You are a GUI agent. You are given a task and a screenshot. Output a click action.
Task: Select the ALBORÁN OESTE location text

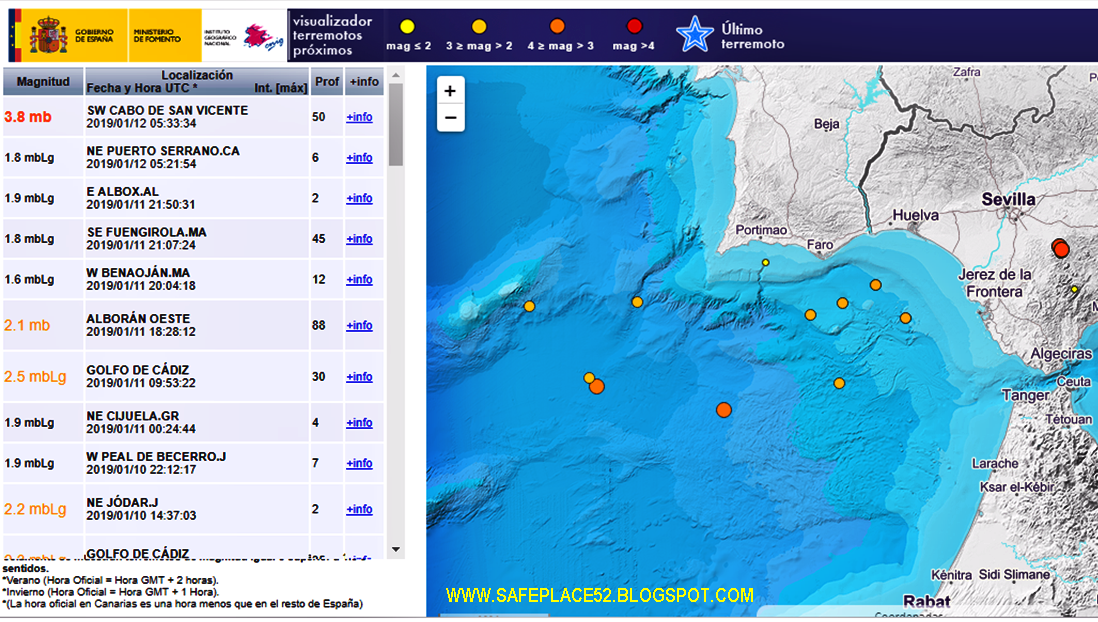click(138, 319)
